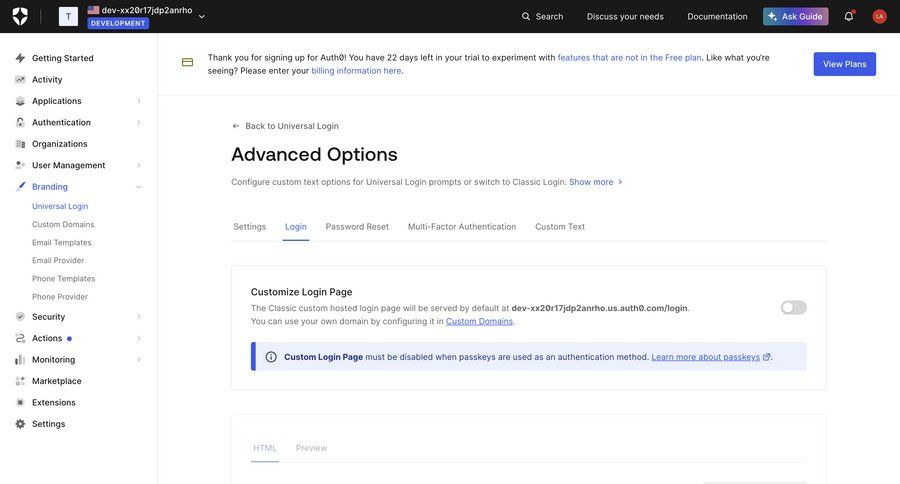This screenshot has height=484, width=900.
Task: Open Phone Provider in sidebar
Action: click(60, 297)
